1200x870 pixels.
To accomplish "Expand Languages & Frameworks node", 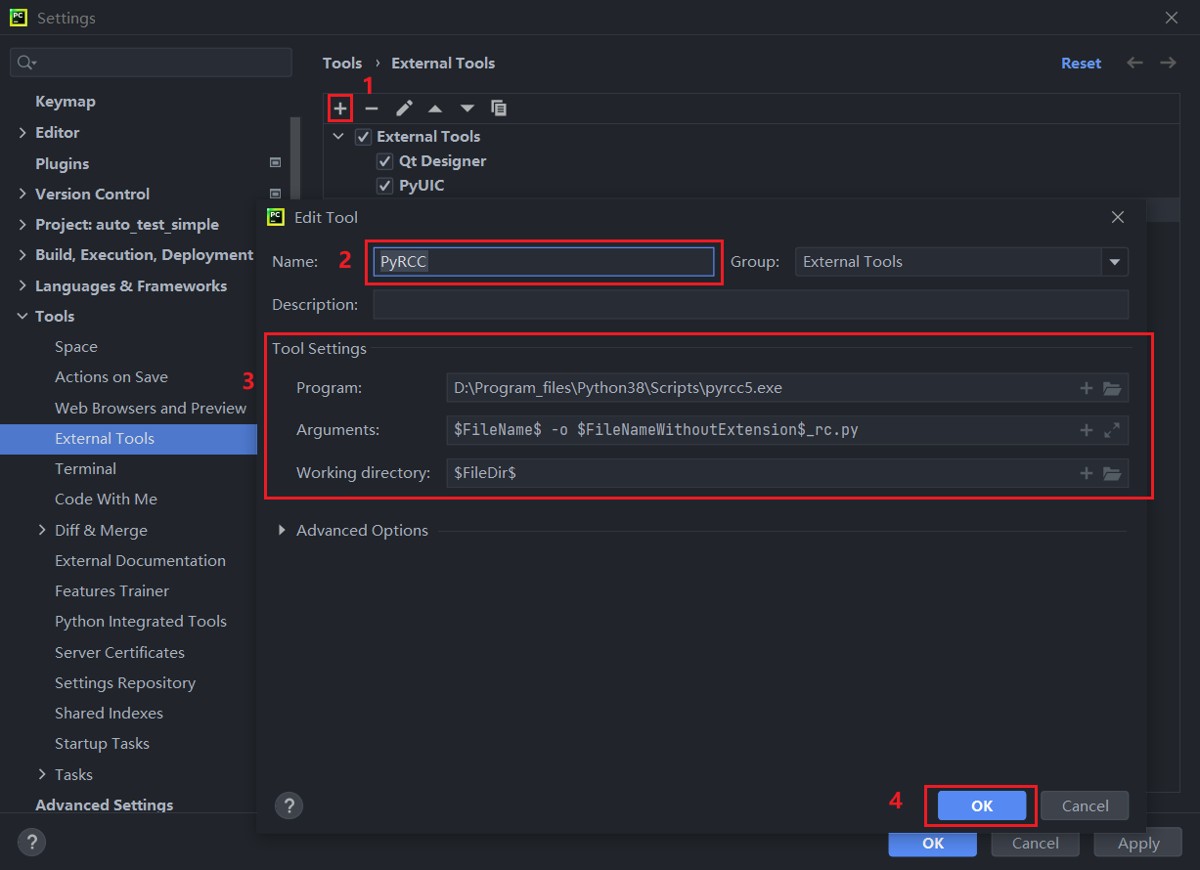I will pyautogui.click(x=23, y=286).
